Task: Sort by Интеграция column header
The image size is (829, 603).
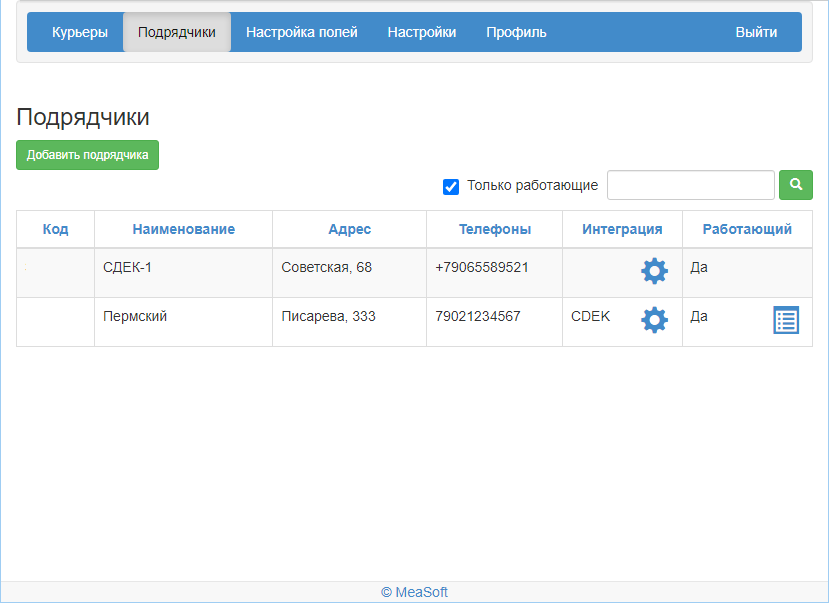Action: [622, 229]
